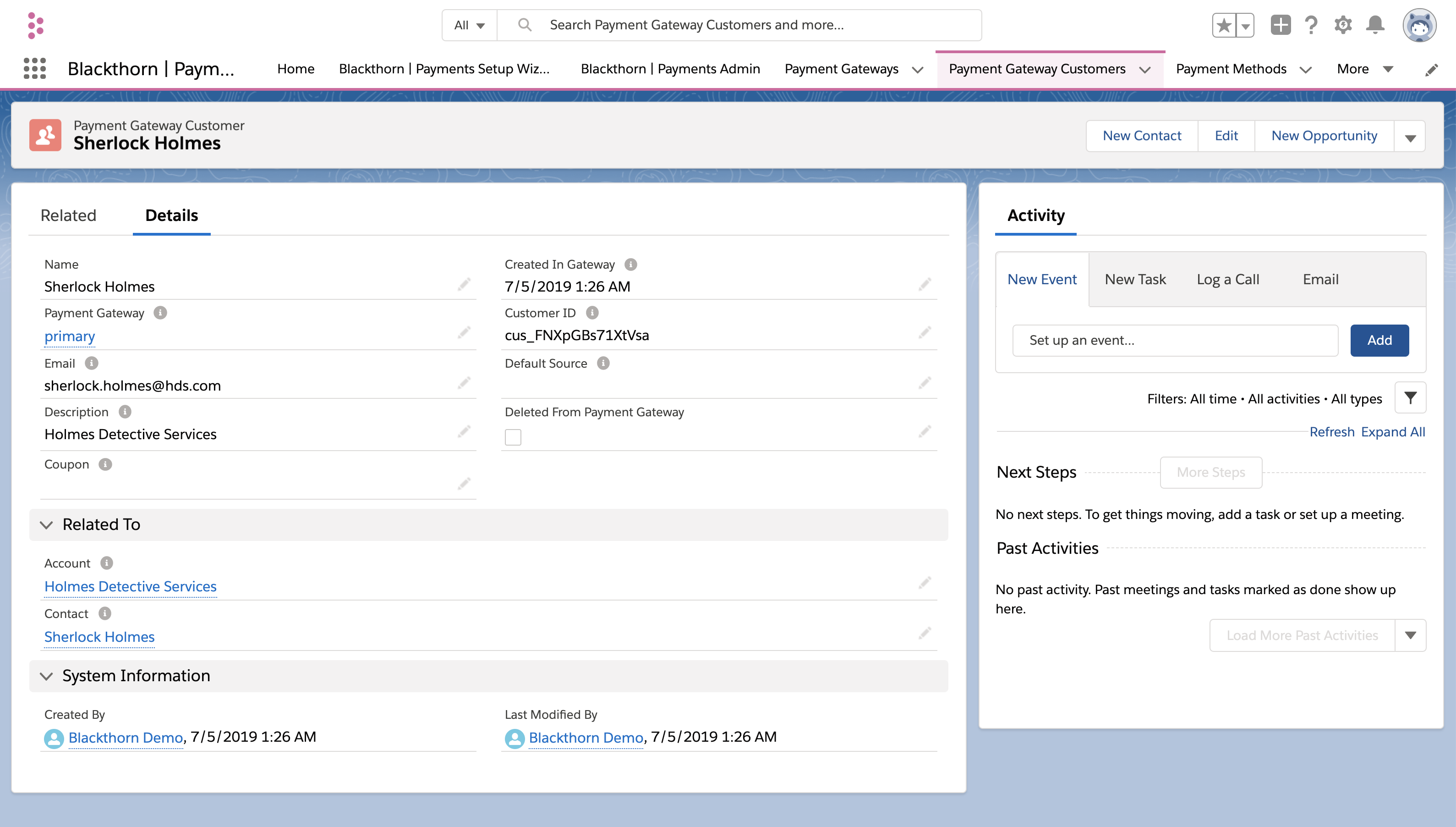Edit the Default Source pencil icon
The height and width of the screenshot is (827, 1456).
click(x=925, y=383)
